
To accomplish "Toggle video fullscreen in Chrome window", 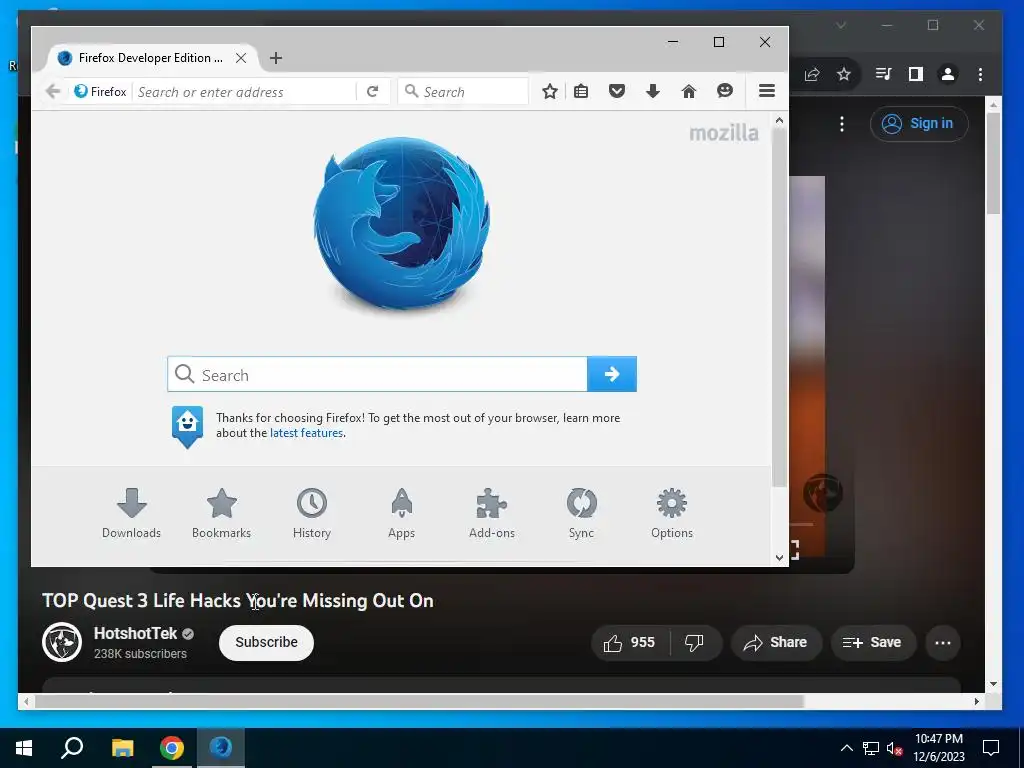I will (x=795, y=550).
